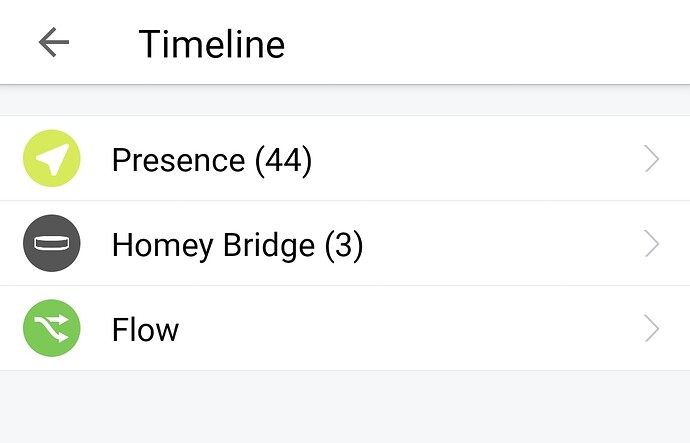Tap the green Flow shuffle icon

51,329
